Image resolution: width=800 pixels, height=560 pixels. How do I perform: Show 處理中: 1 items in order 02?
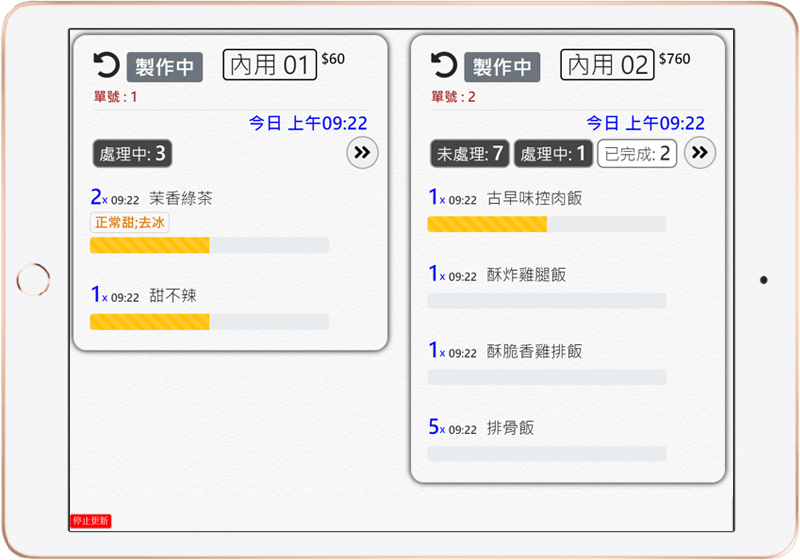click(553, 154)
